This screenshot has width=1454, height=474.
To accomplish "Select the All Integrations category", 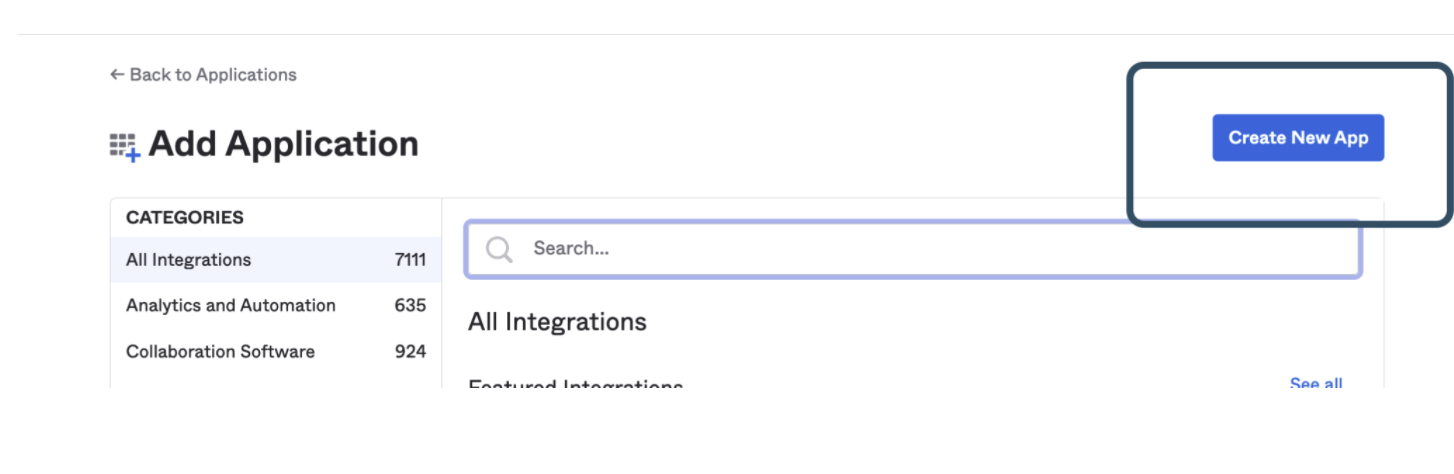I will [188, 260].
